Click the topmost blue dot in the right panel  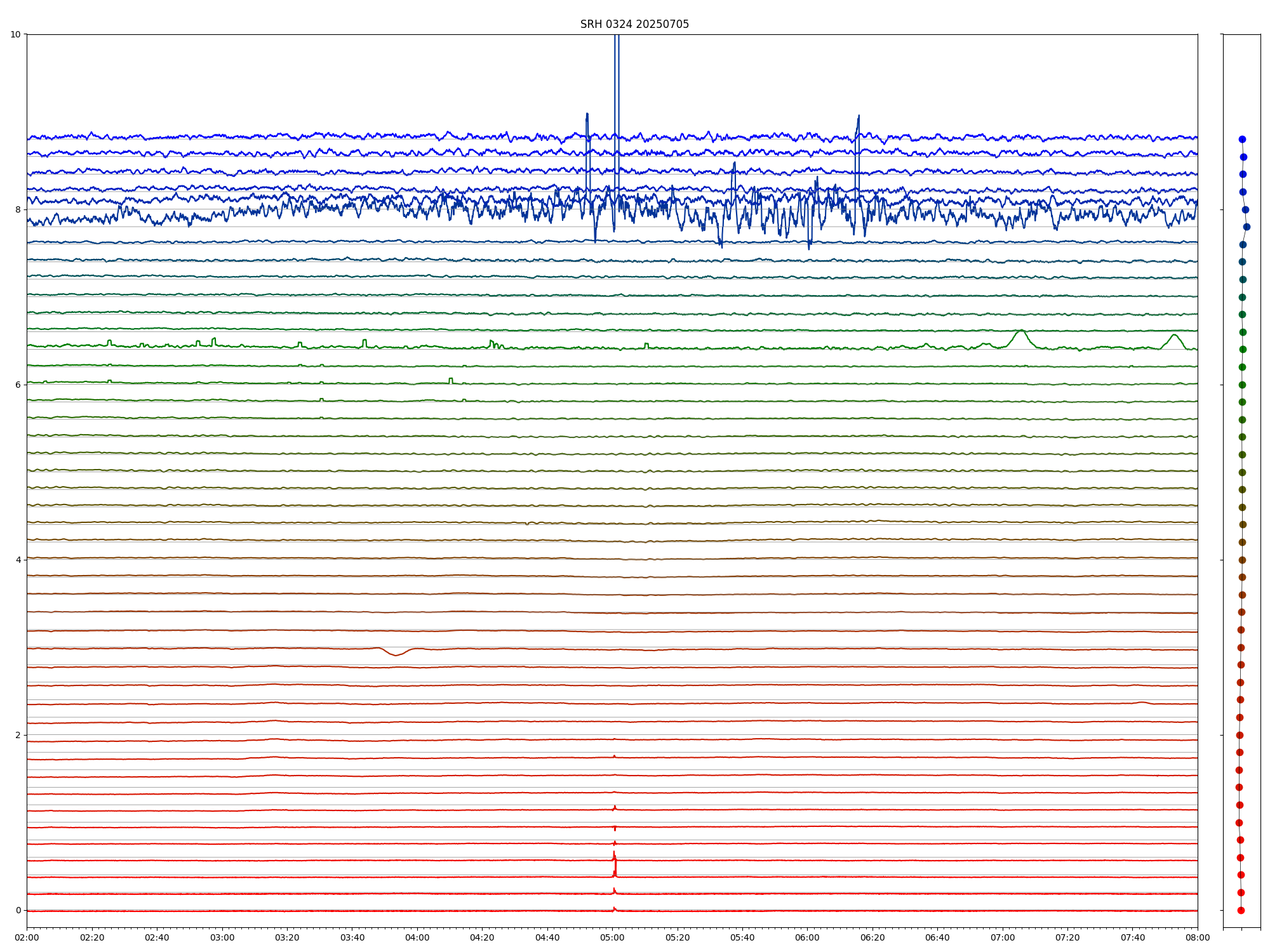point(1242,139)
